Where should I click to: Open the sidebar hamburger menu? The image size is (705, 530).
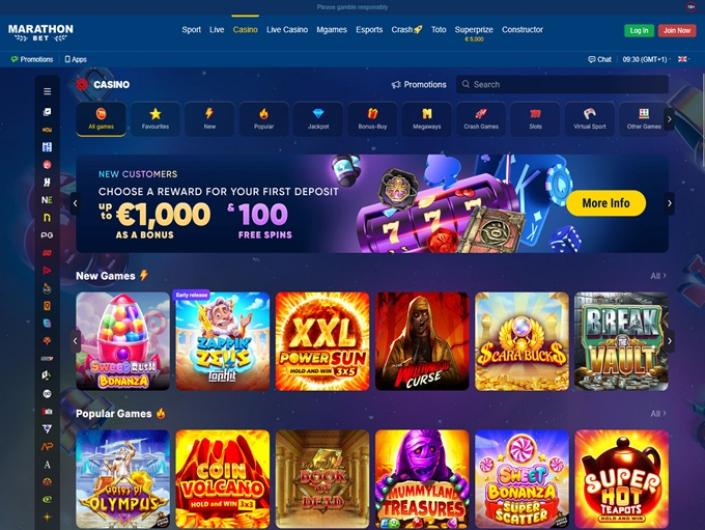click(x=47, y=92)
